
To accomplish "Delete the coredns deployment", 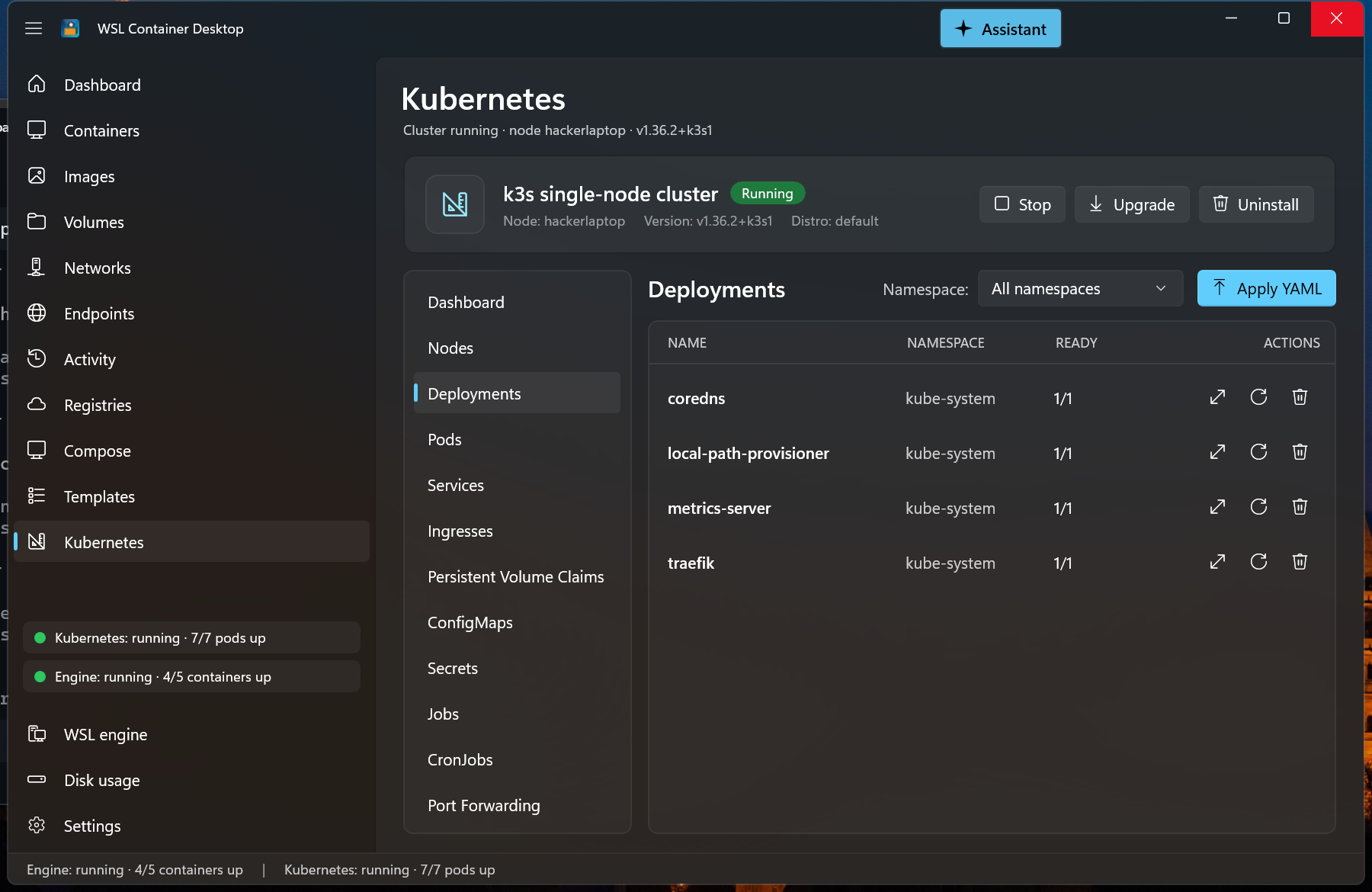I will [1300, 397].
